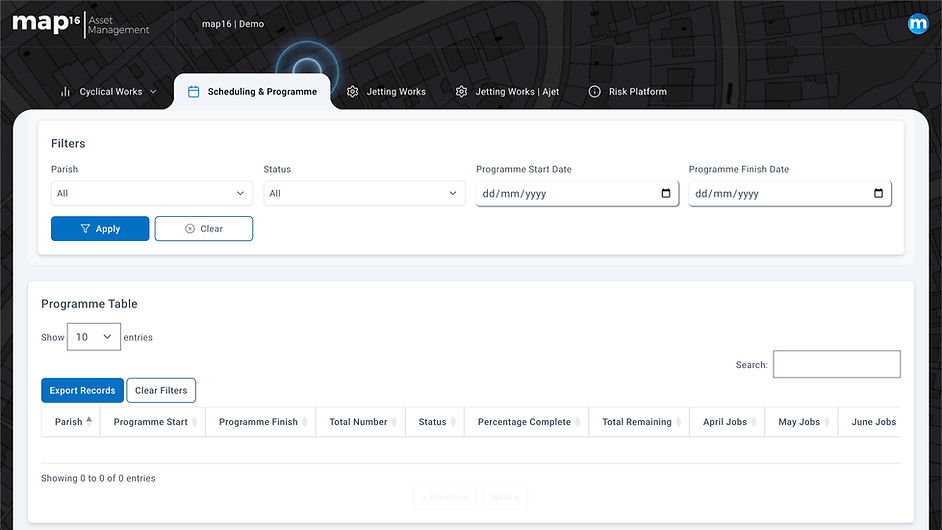Click the gear icon beside Jetting Works | Ajet
The image size is (942, 530).
click(461, 91)
